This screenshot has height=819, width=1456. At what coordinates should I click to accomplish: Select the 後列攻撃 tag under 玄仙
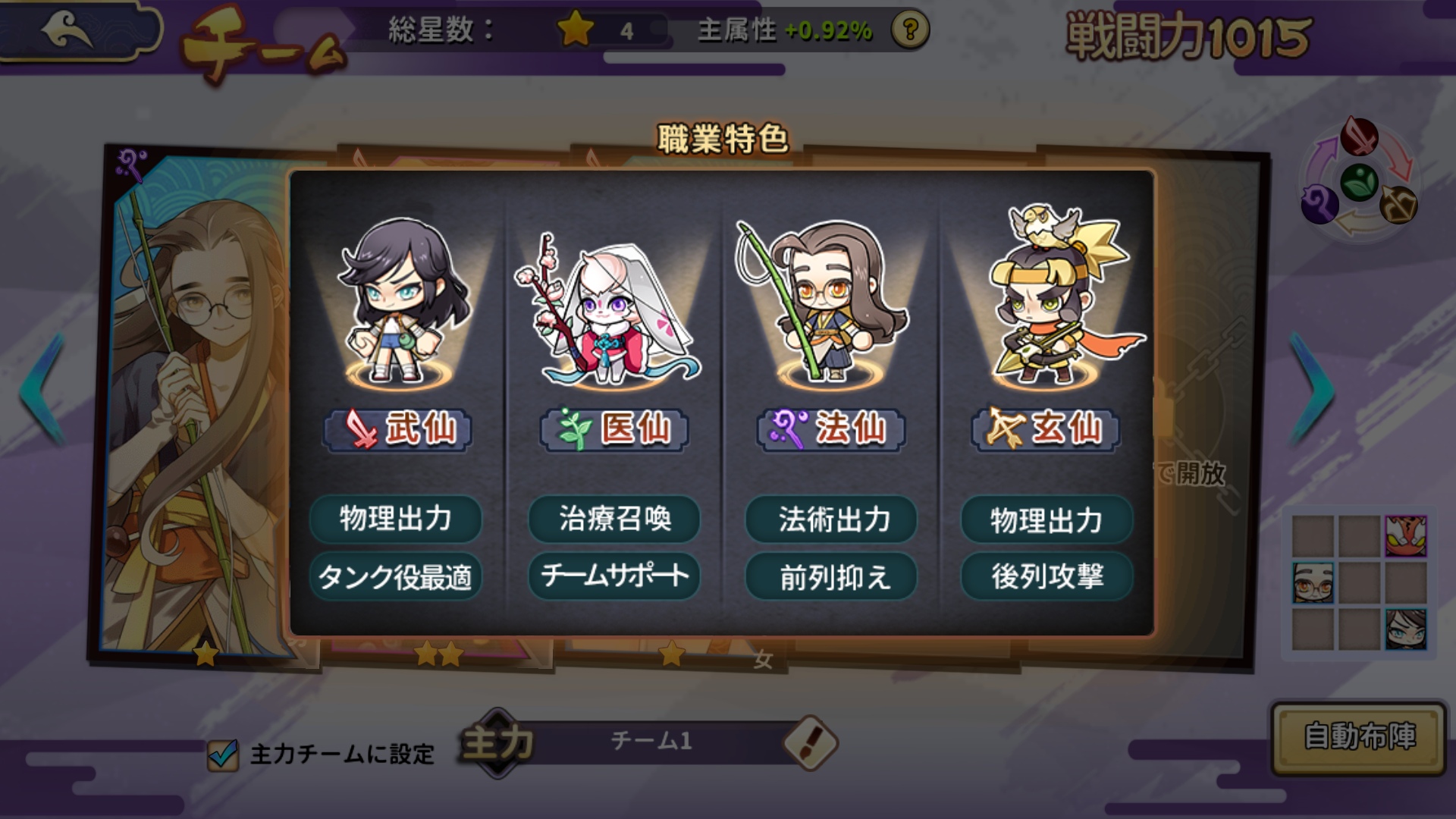pos(1046,577)
